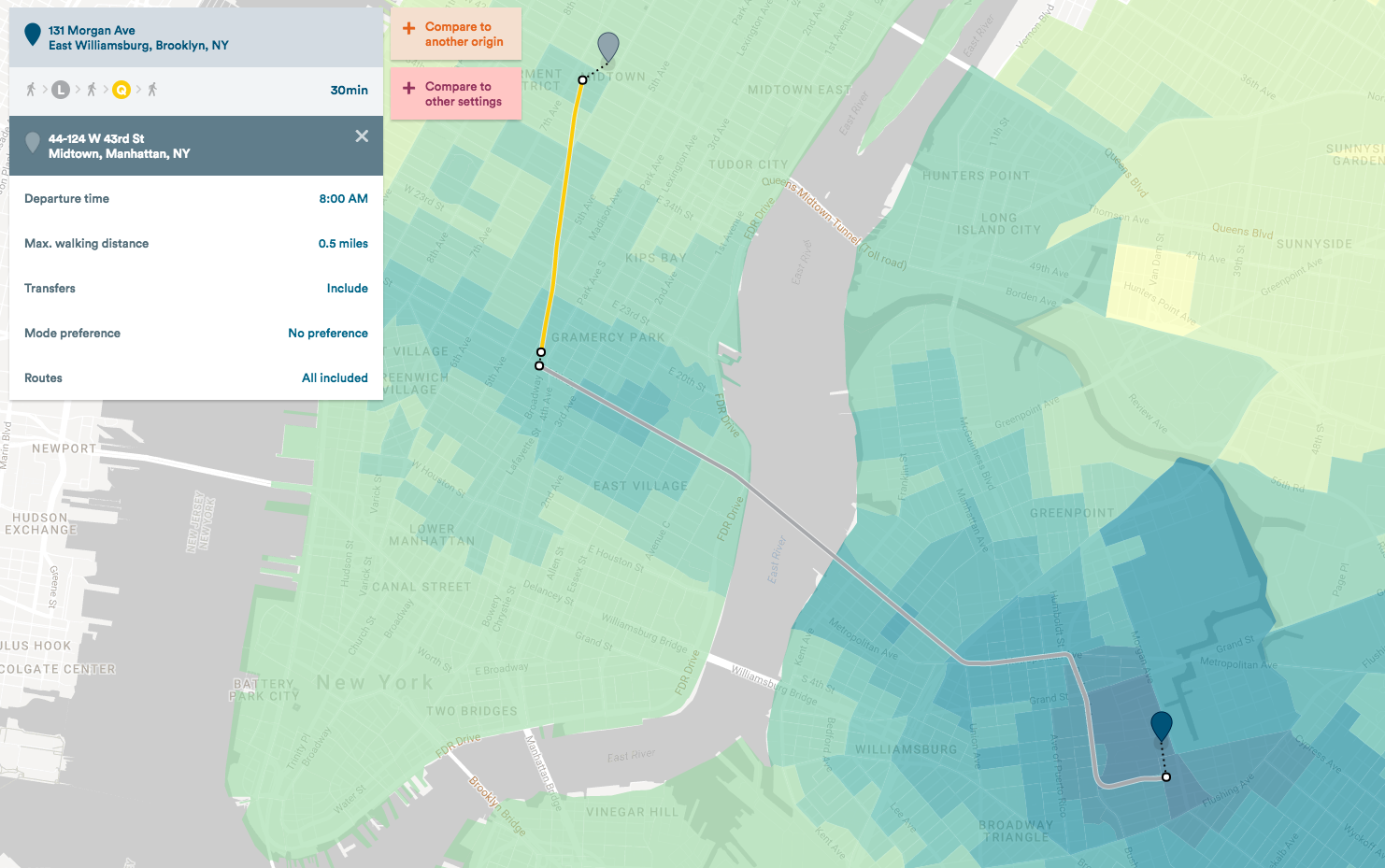Image resolution: width=1385 pixels, height=868 pixels.
Task: Click the gray destination pin beside 44-124 W 43rd St
Action: 33,142
